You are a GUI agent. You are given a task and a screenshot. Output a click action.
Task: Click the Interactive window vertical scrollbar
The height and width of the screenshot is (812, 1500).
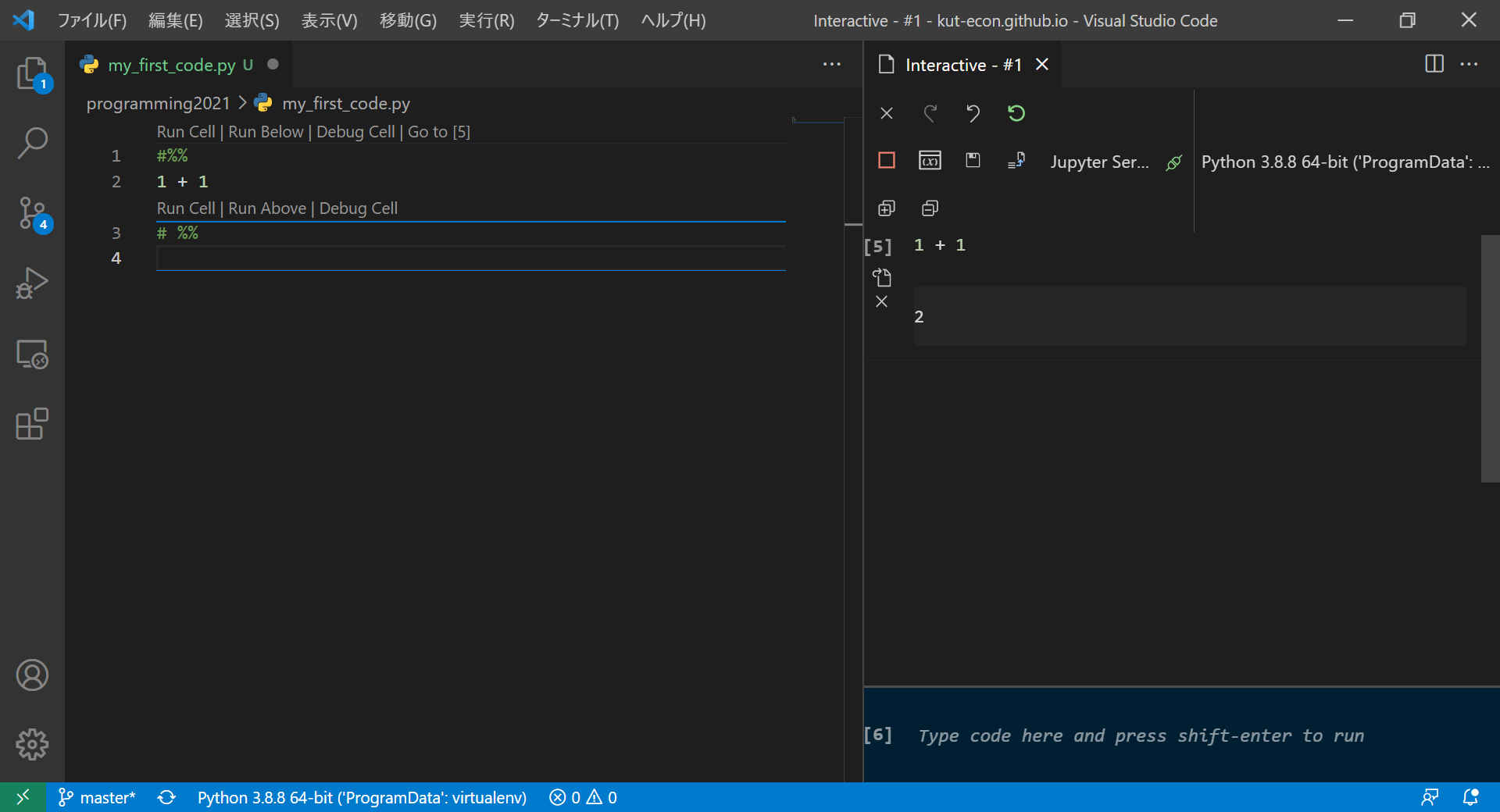[x=1490, y=359]
